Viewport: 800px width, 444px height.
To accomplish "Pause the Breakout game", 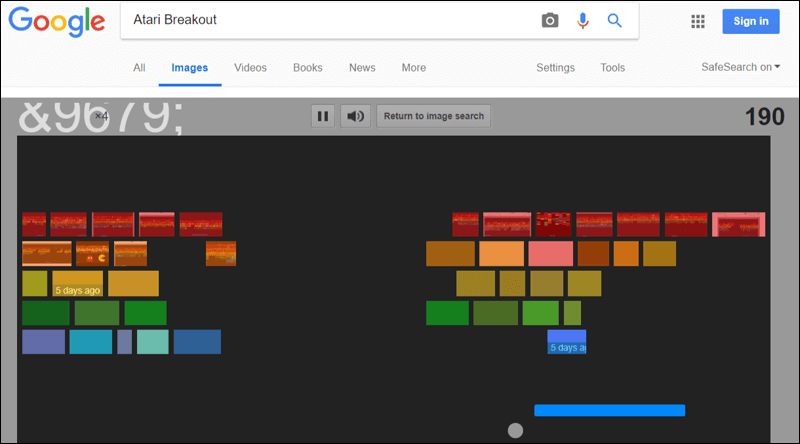I will point(322,116).
